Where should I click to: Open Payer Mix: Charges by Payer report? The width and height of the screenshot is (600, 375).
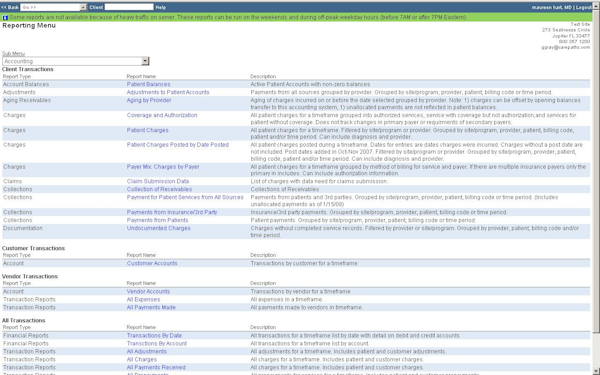pos(163,167)
